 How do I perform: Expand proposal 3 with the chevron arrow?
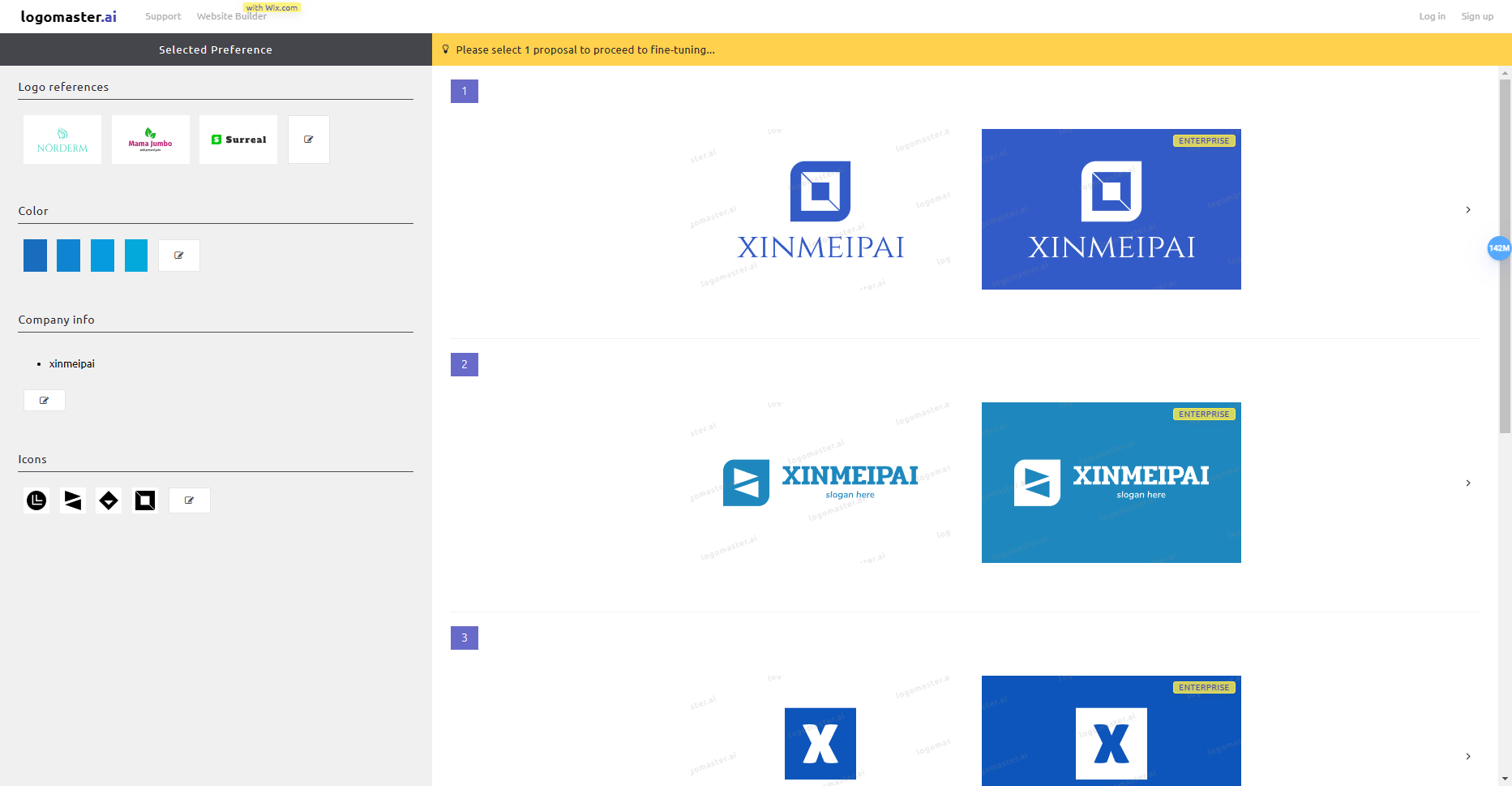[1468, 754]
